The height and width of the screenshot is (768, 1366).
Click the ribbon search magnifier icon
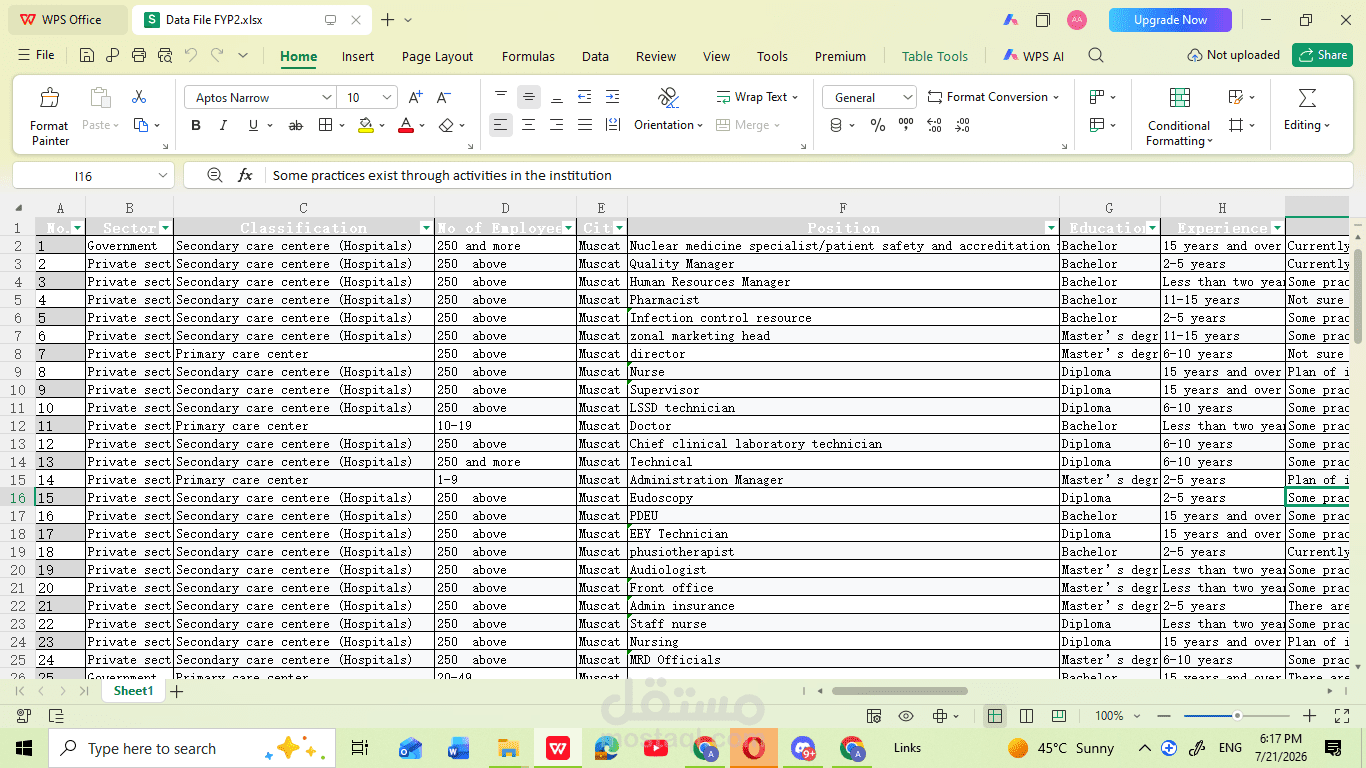(x=1096, y=56)
